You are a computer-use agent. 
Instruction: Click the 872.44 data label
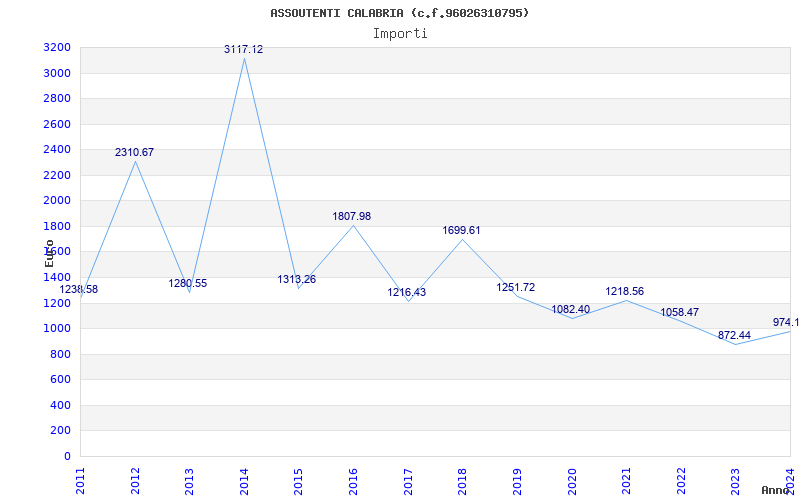(x=734, y=335)
